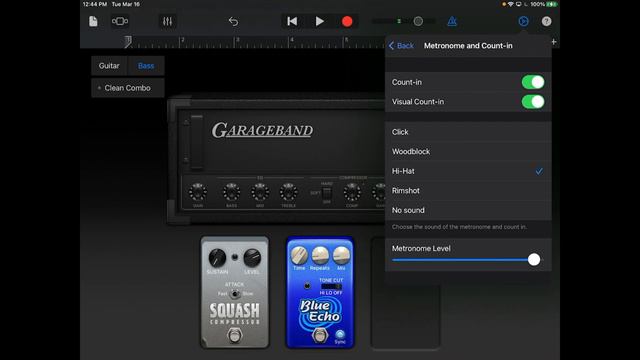640x360 pixels.
Task: Adjust the amp Comp knob
Action: [x=352, y=192]
